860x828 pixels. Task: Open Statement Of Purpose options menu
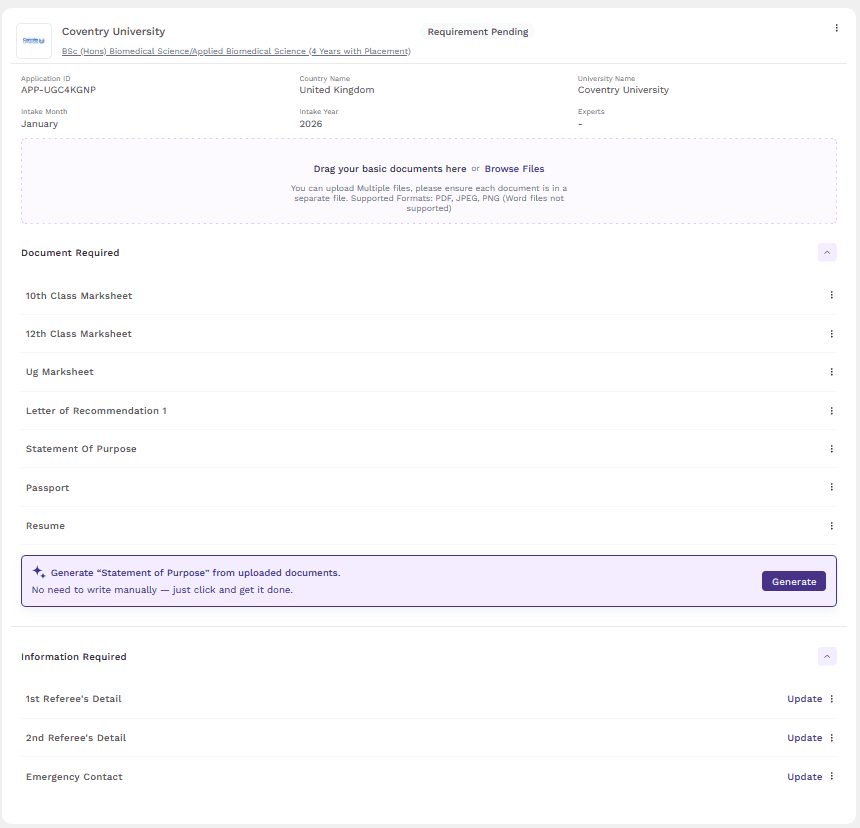[831, 448]
